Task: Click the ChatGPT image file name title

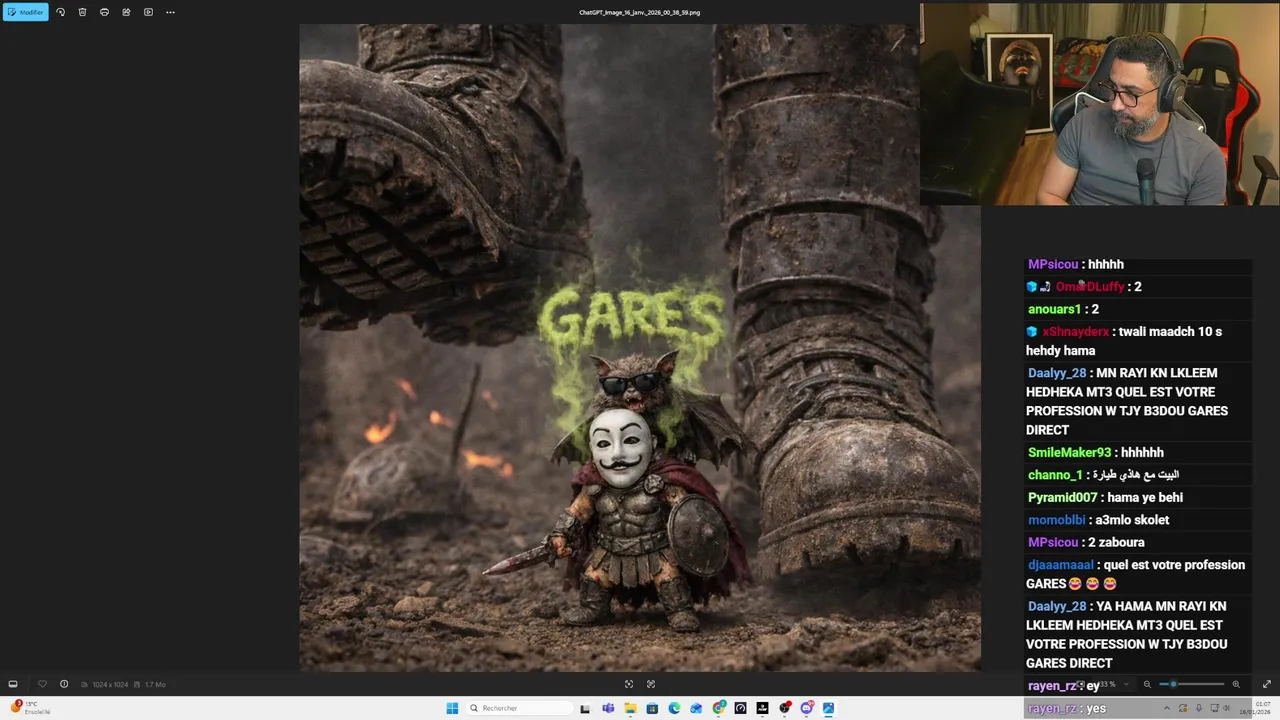Action: [640, 13]
